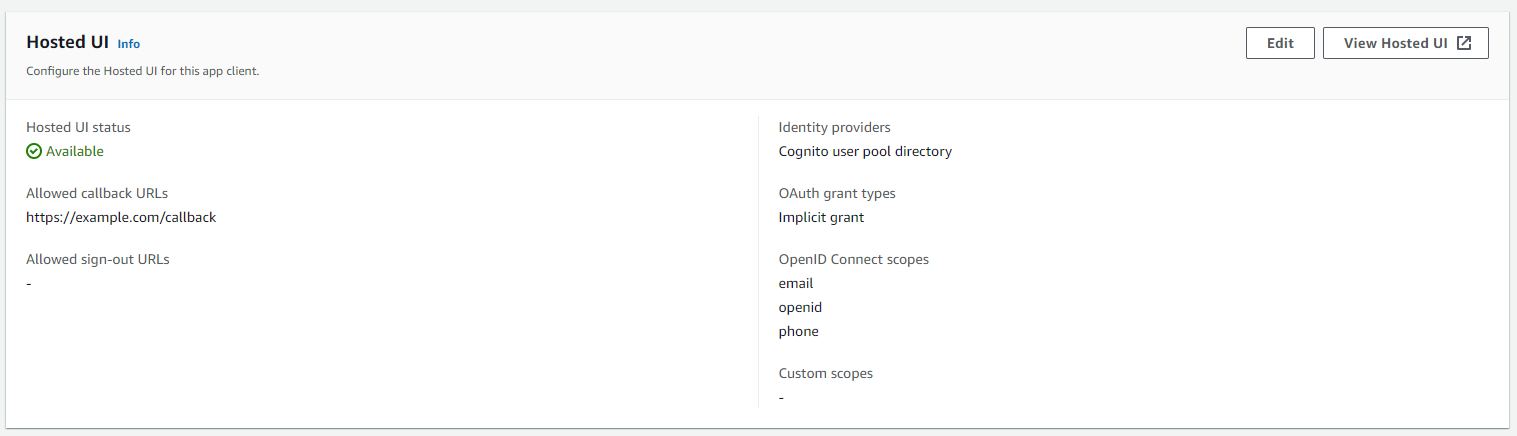
Task: Click the email scope entry
Action: coord(796,283)
